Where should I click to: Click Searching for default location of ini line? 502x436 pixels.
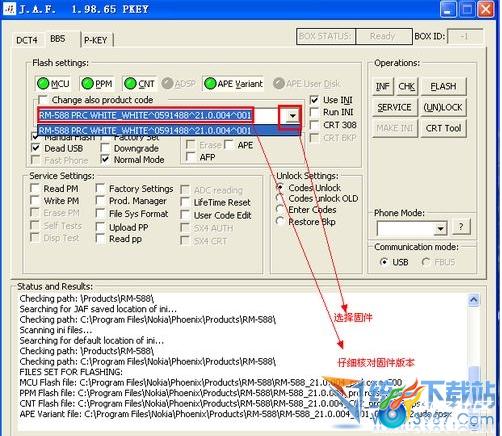[92, 340]
